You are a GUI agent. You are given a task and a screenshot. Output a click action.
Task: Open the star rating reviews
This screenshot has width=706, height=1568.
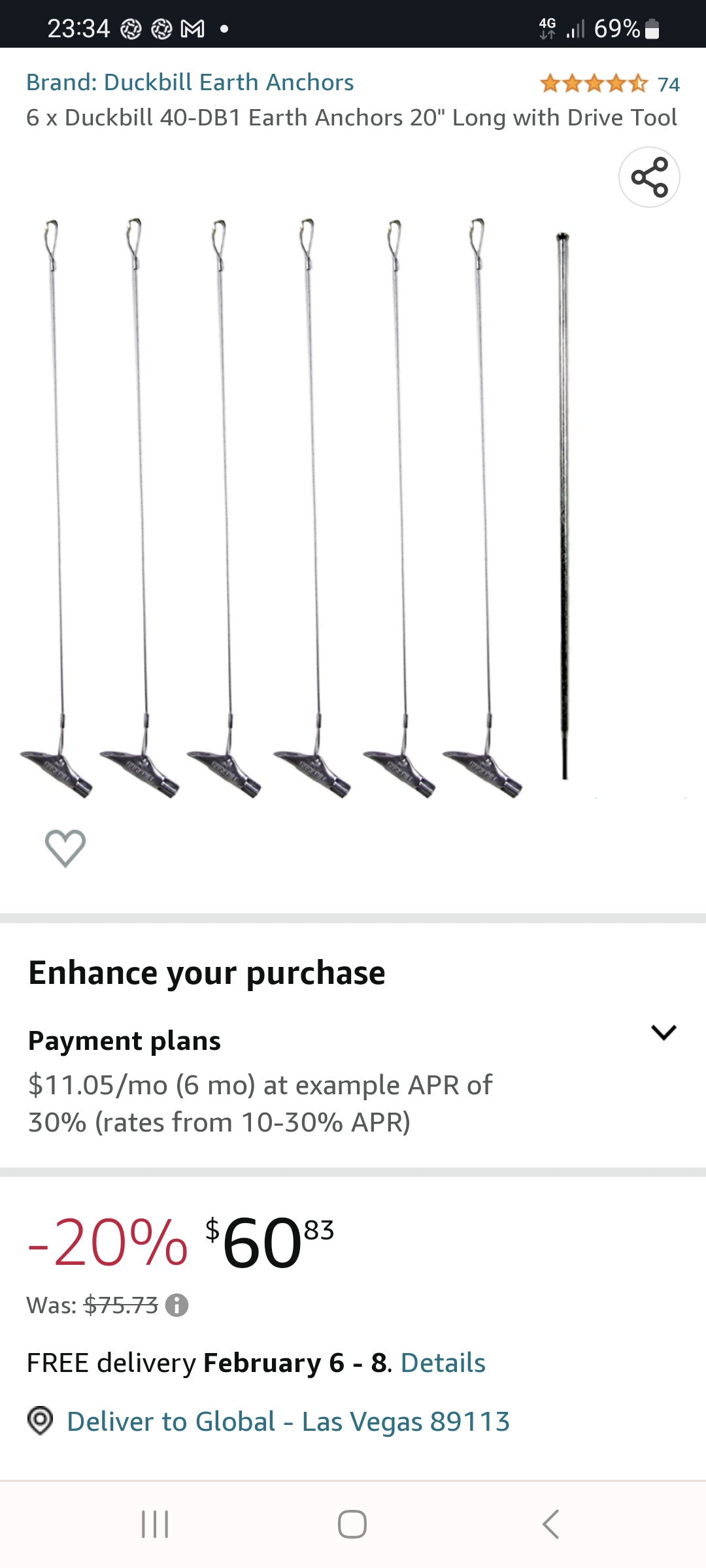pos(593,84)
